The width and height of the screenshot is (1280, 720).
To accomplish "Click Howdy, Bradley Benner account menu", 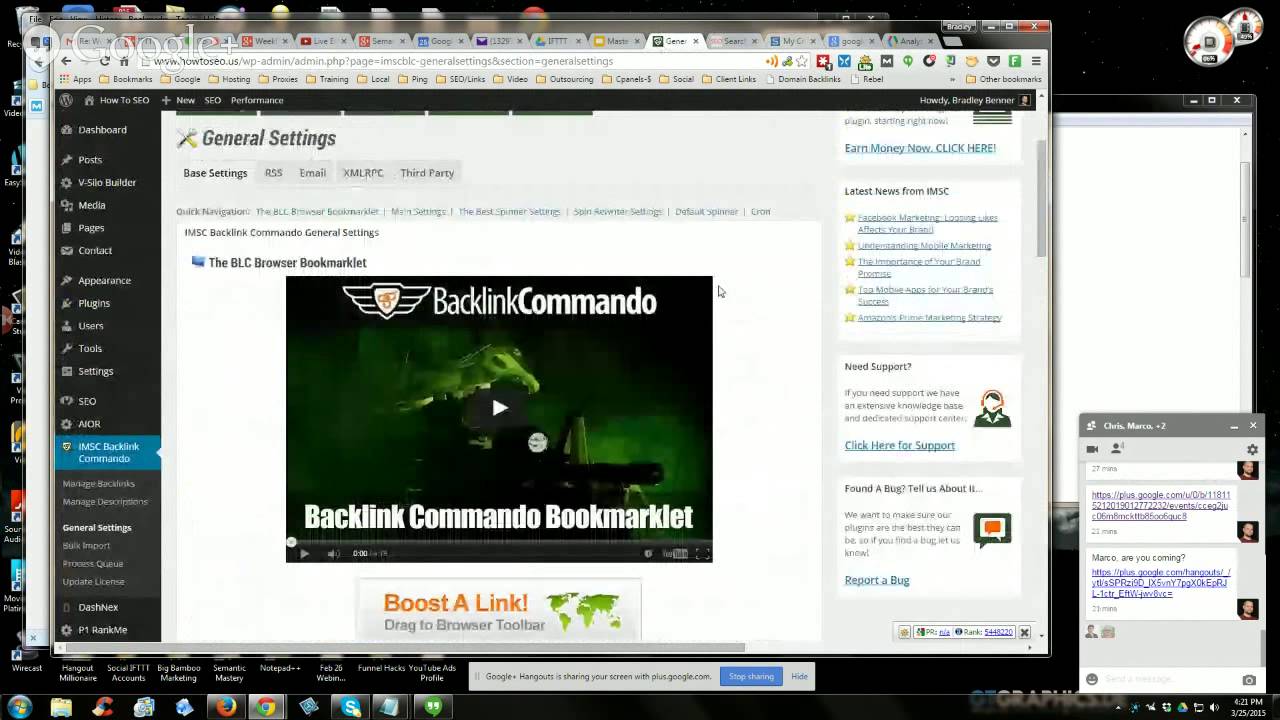I will coord(975,100).
